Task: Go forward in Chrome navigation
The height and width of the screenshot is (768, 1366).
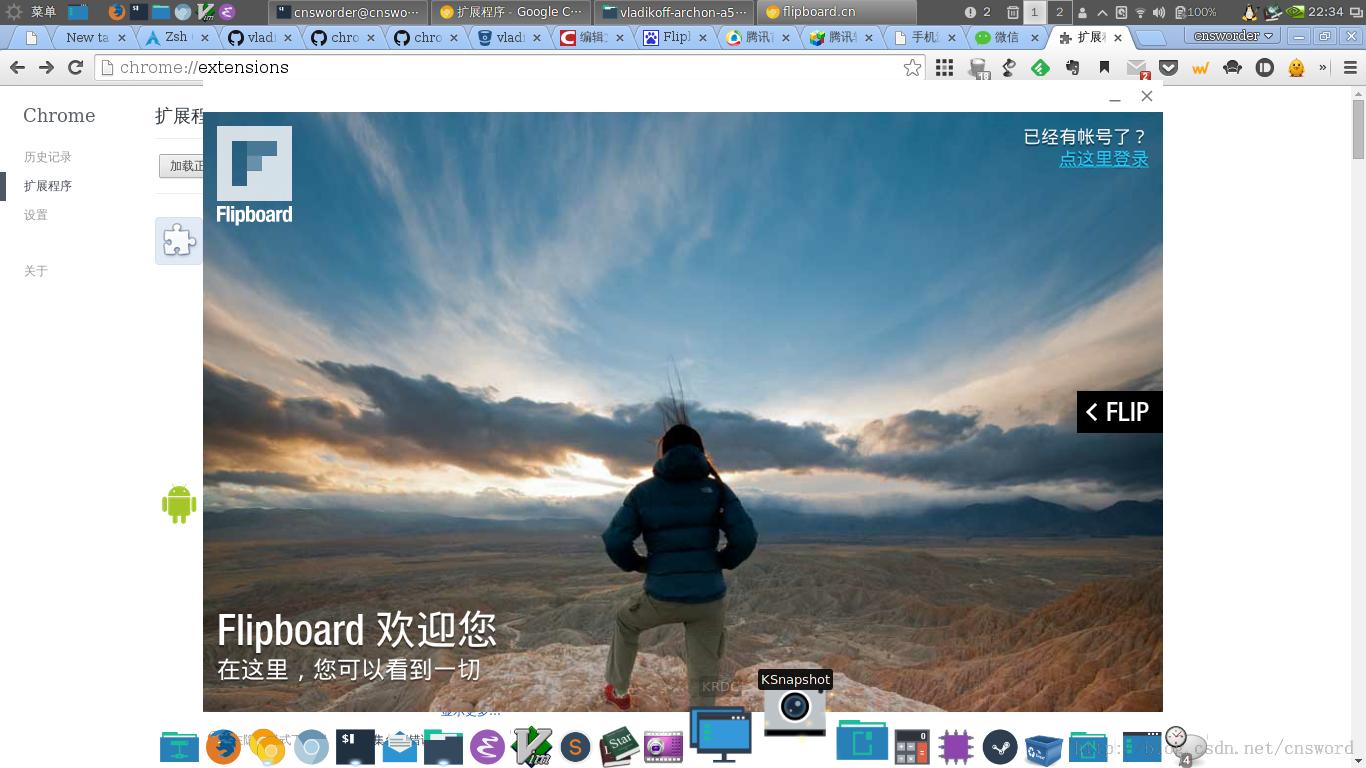Action: 46,68
